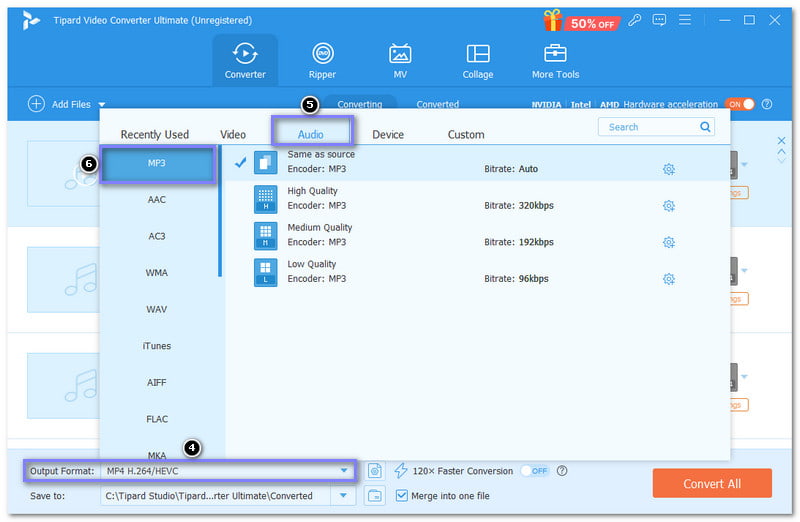Switch to the Audio tab
This screenshot has height=522, width=800.
point(311,135)
